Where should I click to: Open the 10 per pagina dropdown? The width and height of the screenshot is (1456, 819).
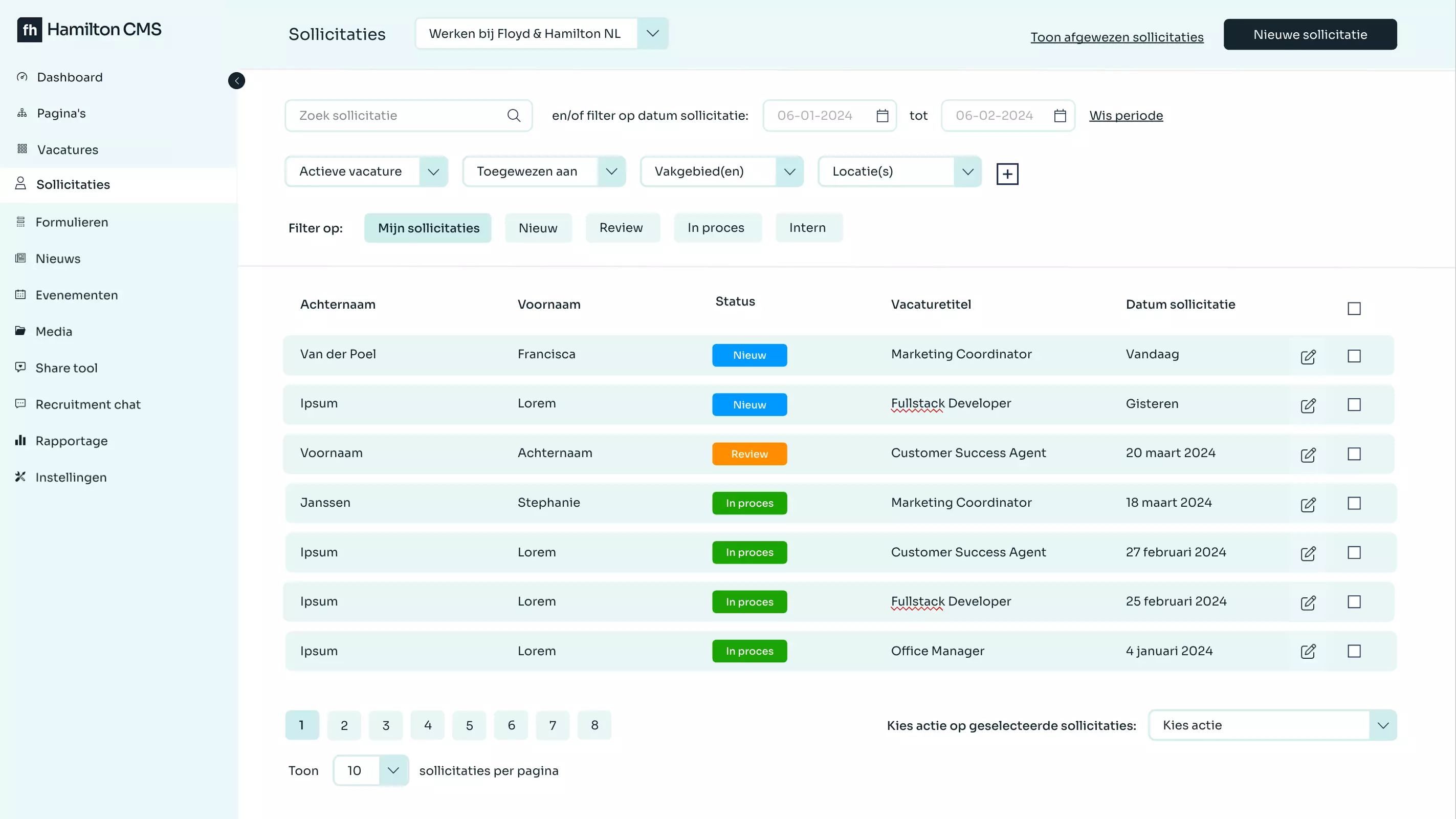pos(371,770)
